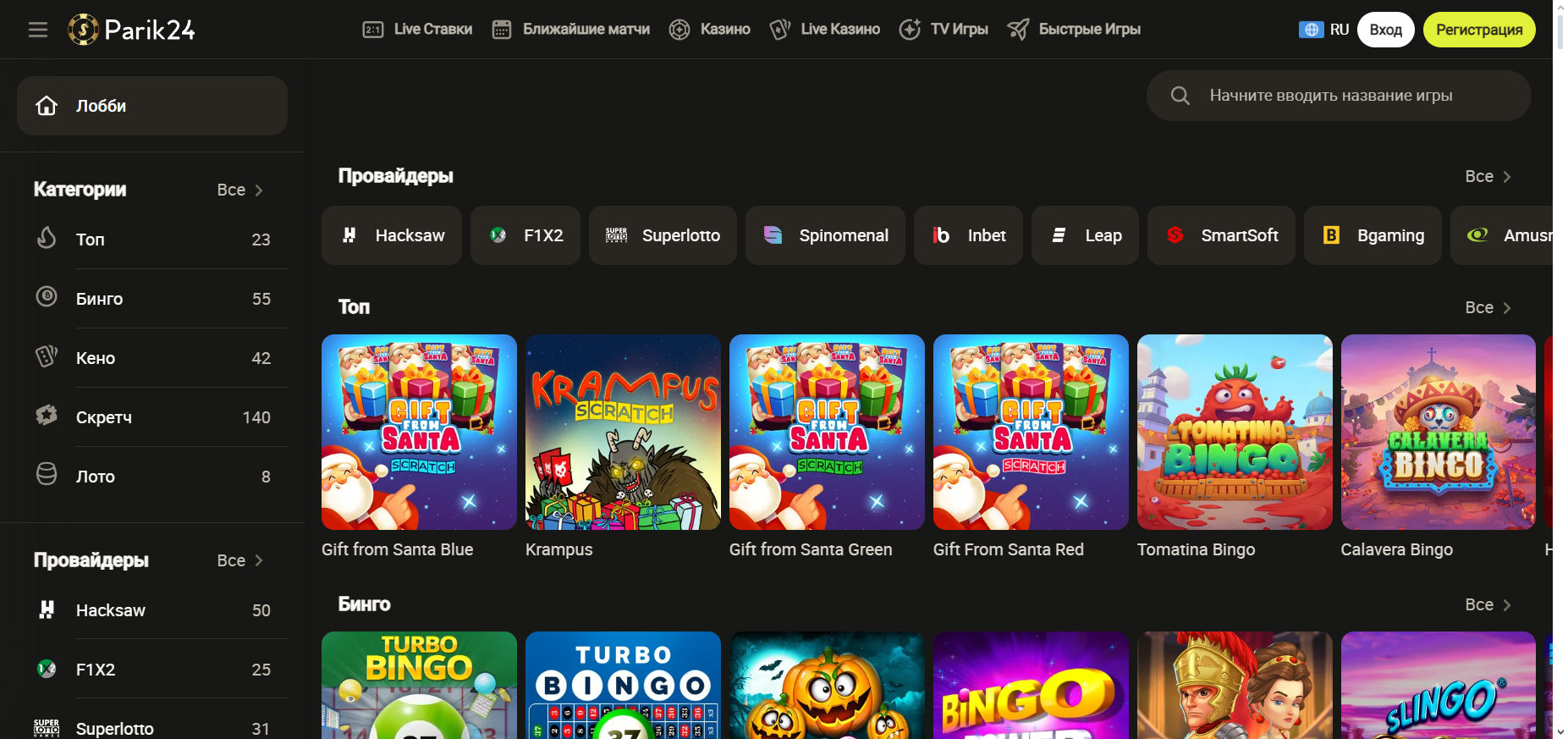Expand all Категории via Все chevron
This screenshot has width=1568, height=739.
coord(240,190)
